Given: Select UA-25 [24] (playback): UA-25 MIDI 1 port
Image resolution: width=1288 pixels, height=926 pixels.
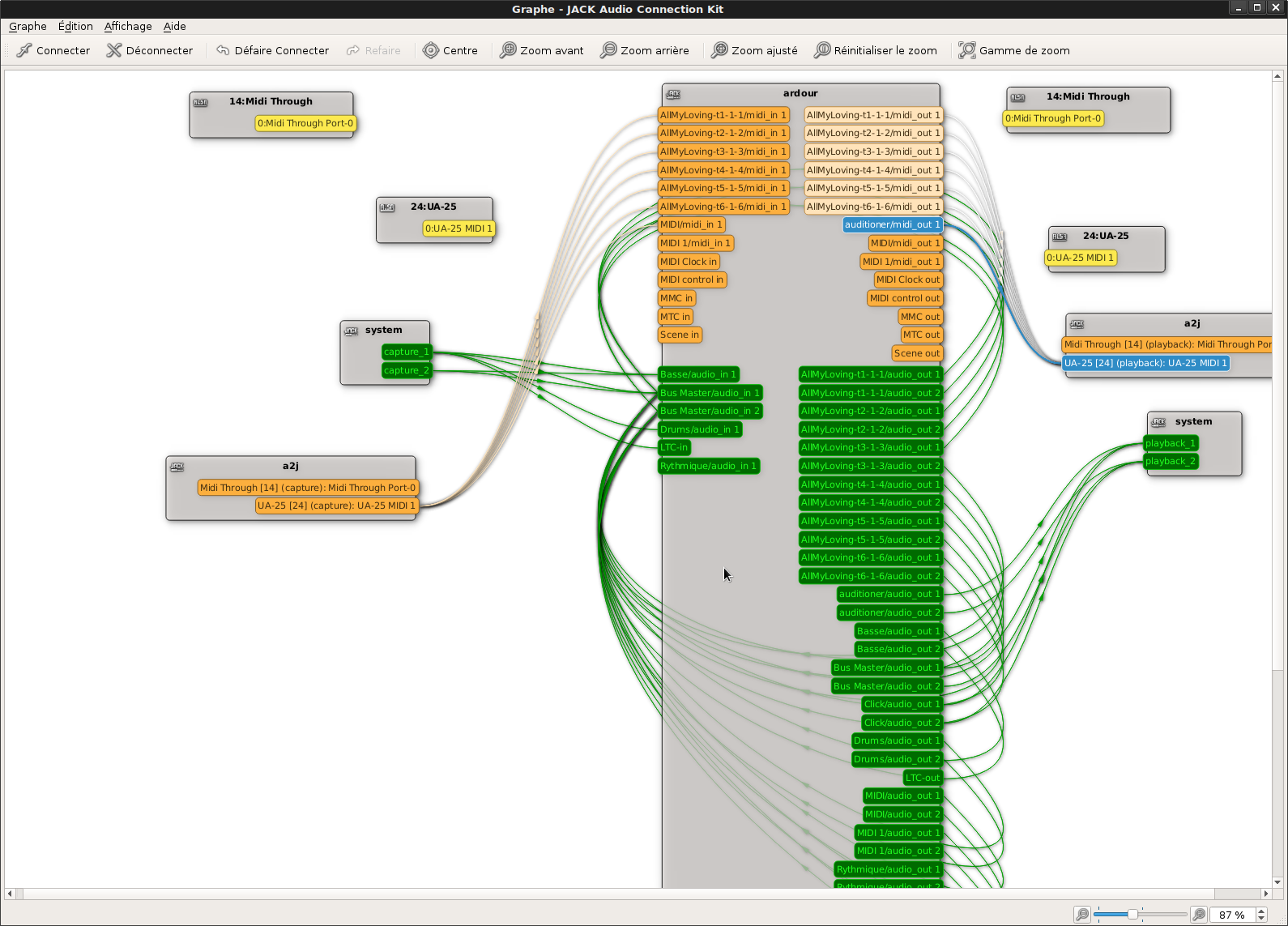Looking at the screenshot, I should [x=1145, y=363].
